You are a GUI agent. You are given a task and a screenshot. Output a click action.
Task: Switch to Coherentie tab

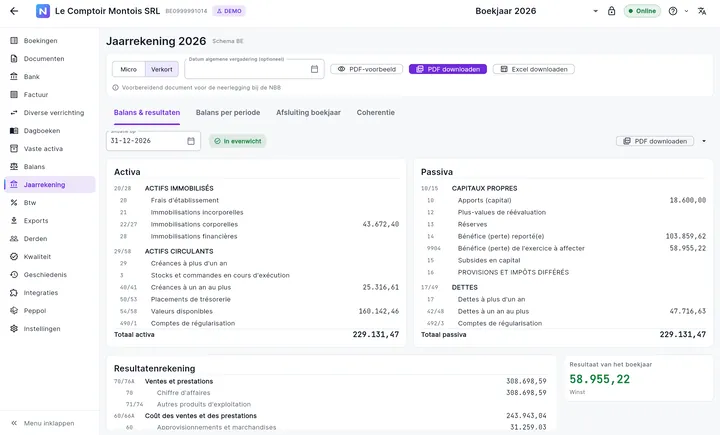click(376, 113)
